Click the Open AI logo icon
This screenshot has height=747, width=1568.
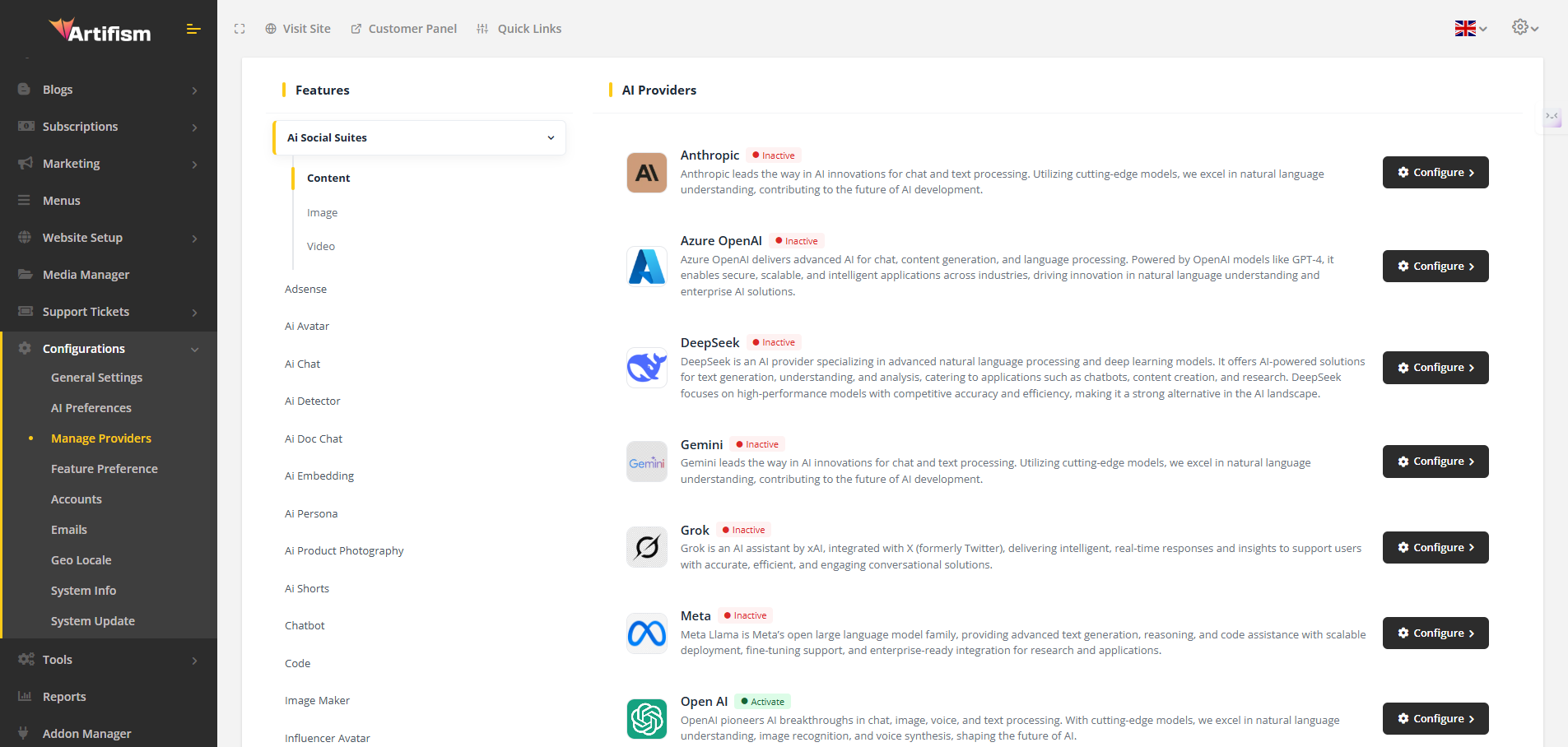[x=646, y=719]
